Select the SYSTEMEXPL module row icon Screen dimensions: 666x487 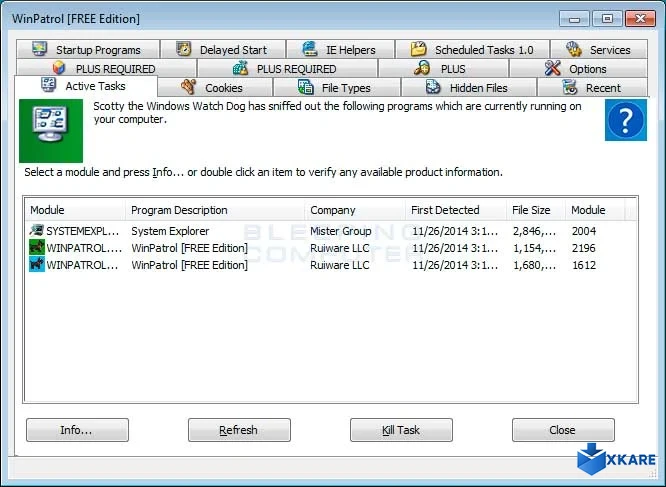37,231
